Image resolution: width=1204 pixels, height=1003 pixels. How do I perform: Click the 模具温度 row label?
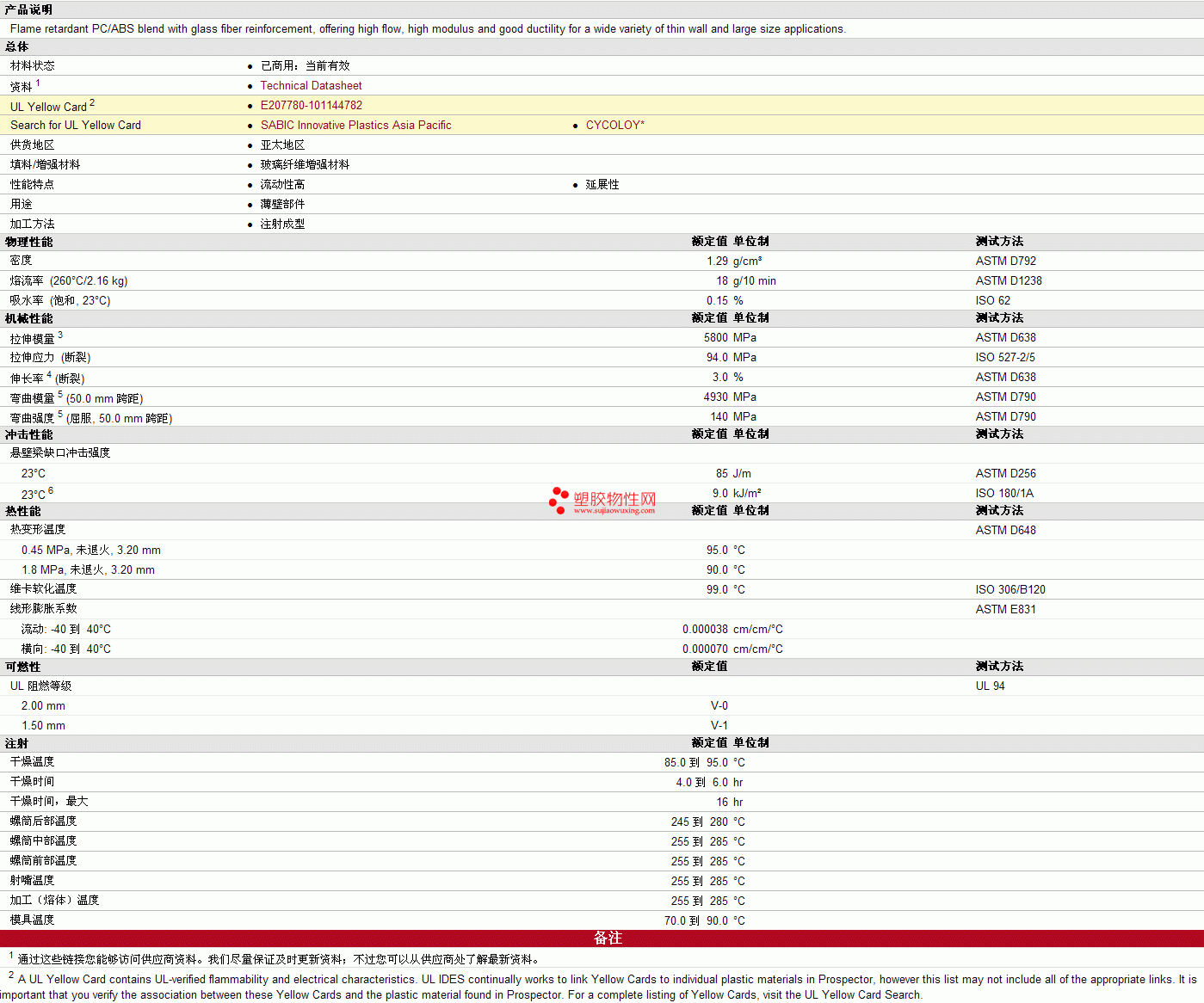[x=33, y=920]
